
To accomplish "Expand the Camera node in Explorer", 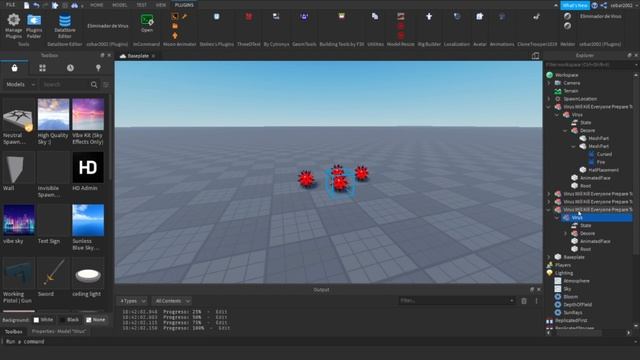I will click(549, 83).
